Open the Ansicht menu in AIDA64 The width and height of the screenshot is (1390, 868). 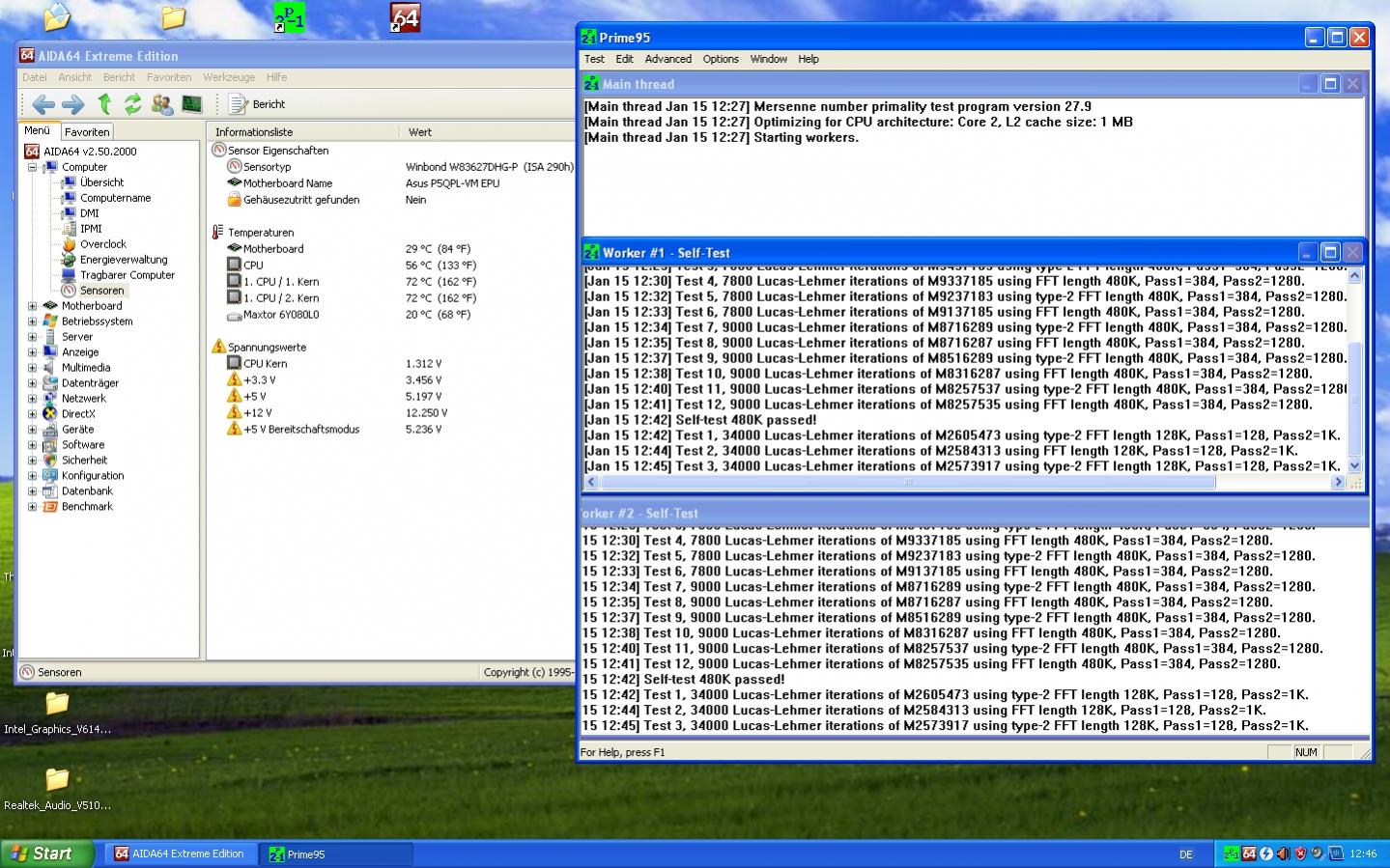click(x=74, y=77)
